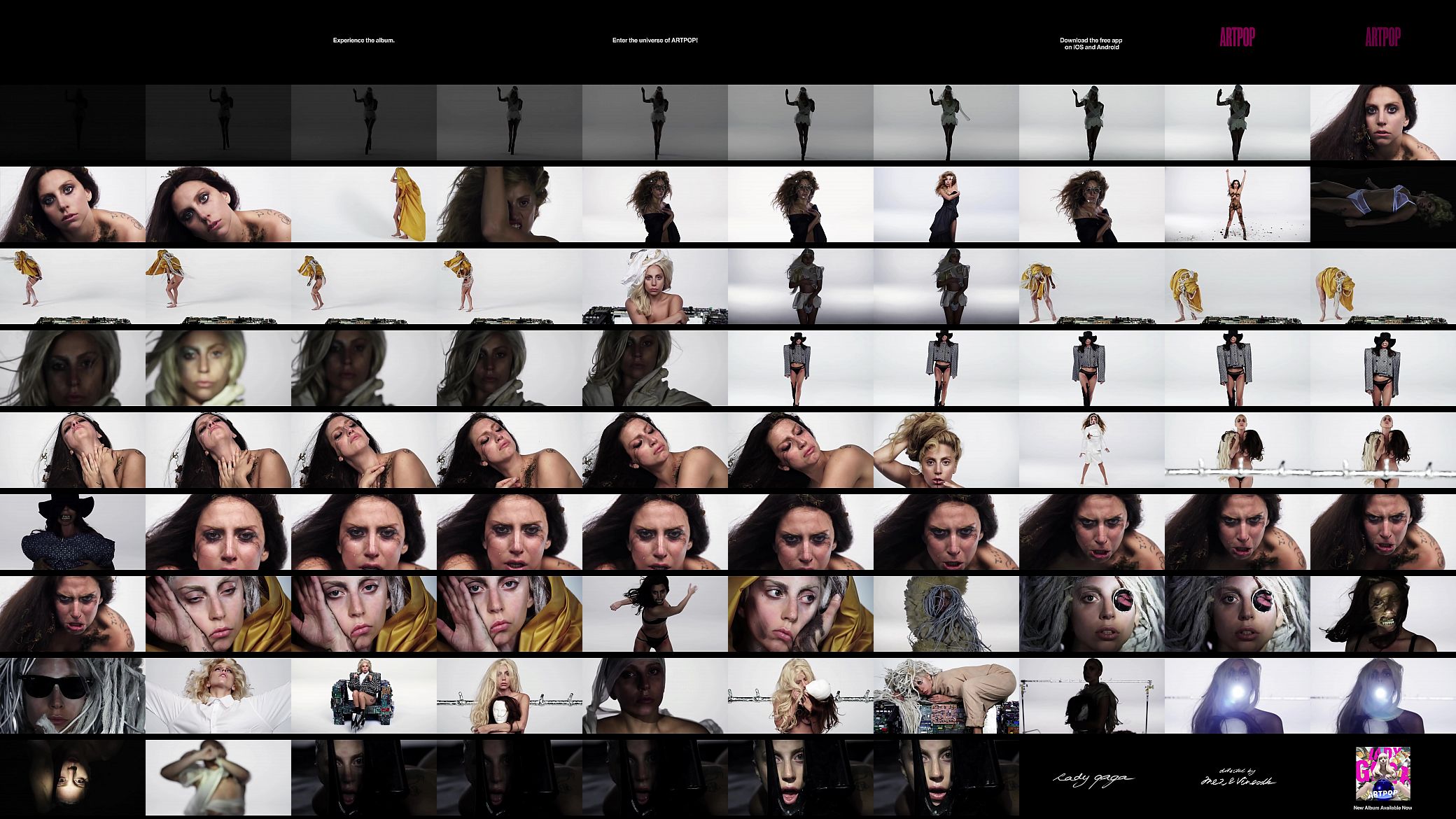Select the close-up wearing black sunglasses
1456x819 pixels.
point(73,696)
